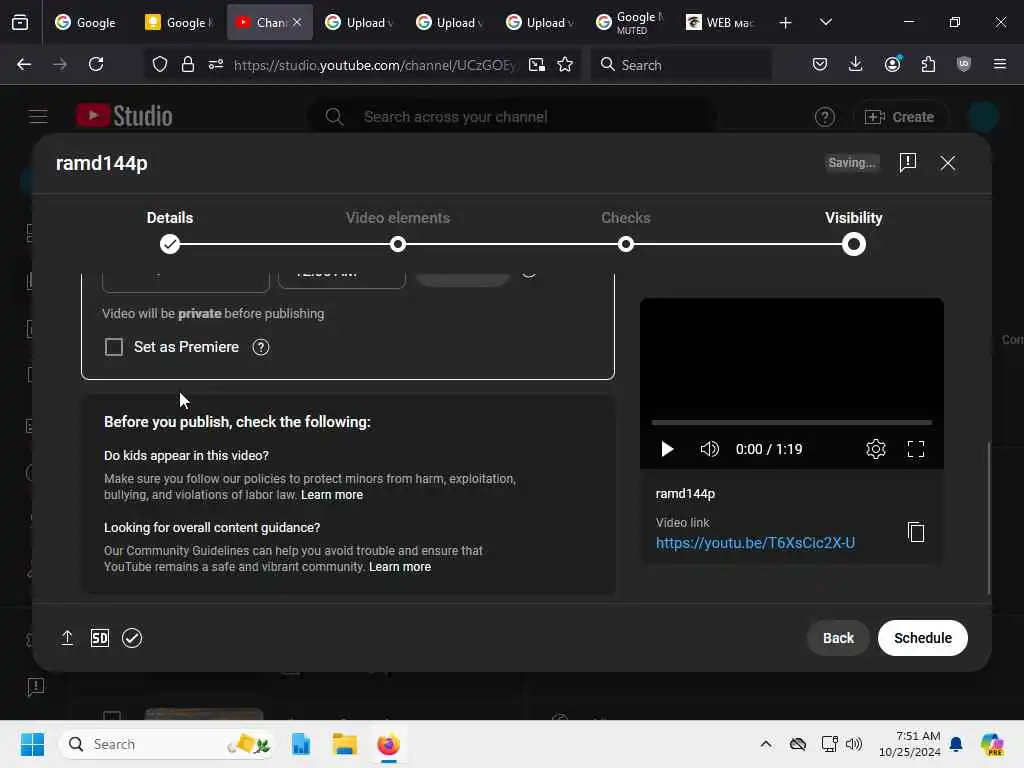The width and height of the screenshot is (1024, 768).
Task: Expand the list all tabs chevron
Action: tap(825, 22)
